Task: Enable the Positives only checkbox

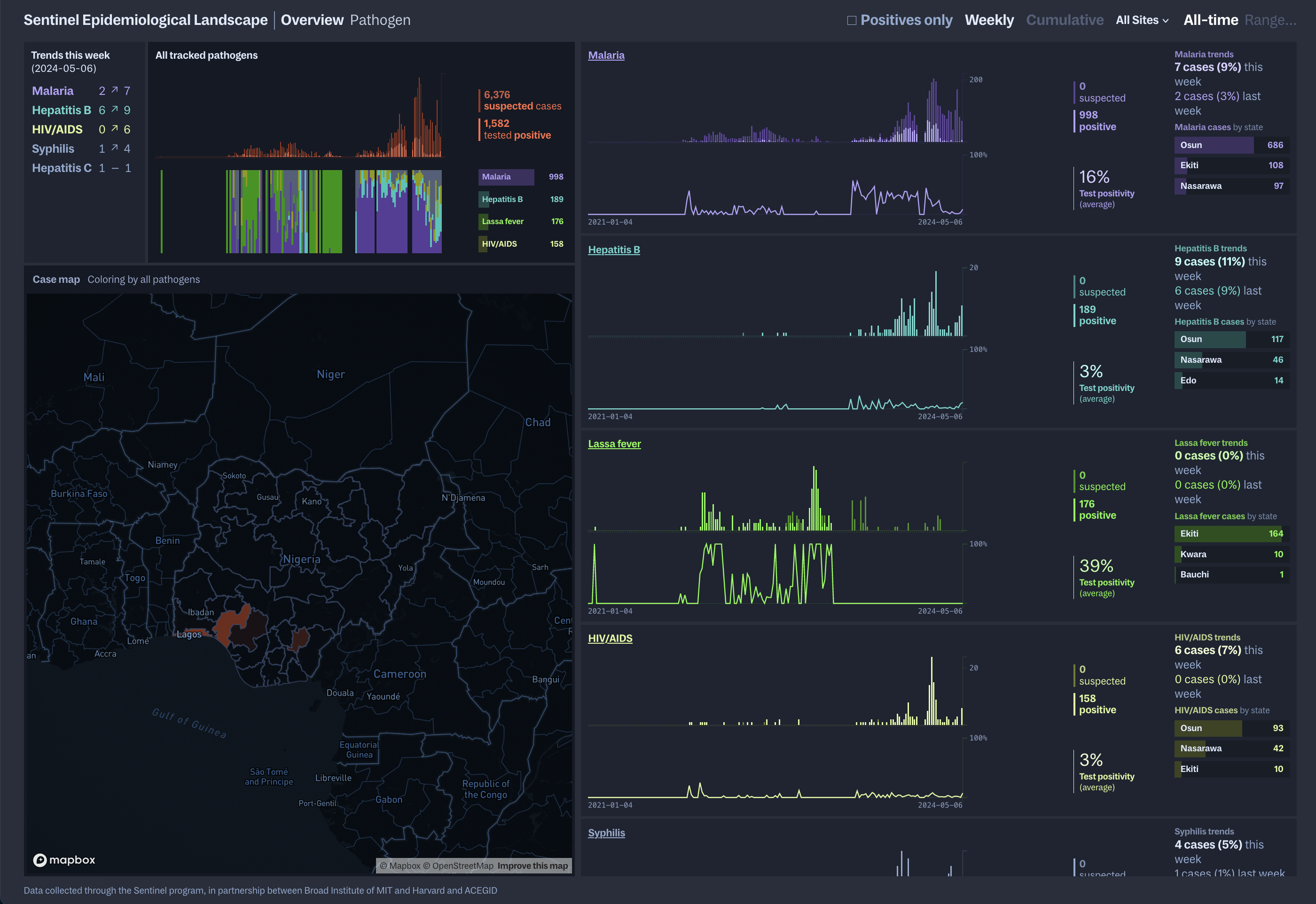Action: [x=852, y=20]
